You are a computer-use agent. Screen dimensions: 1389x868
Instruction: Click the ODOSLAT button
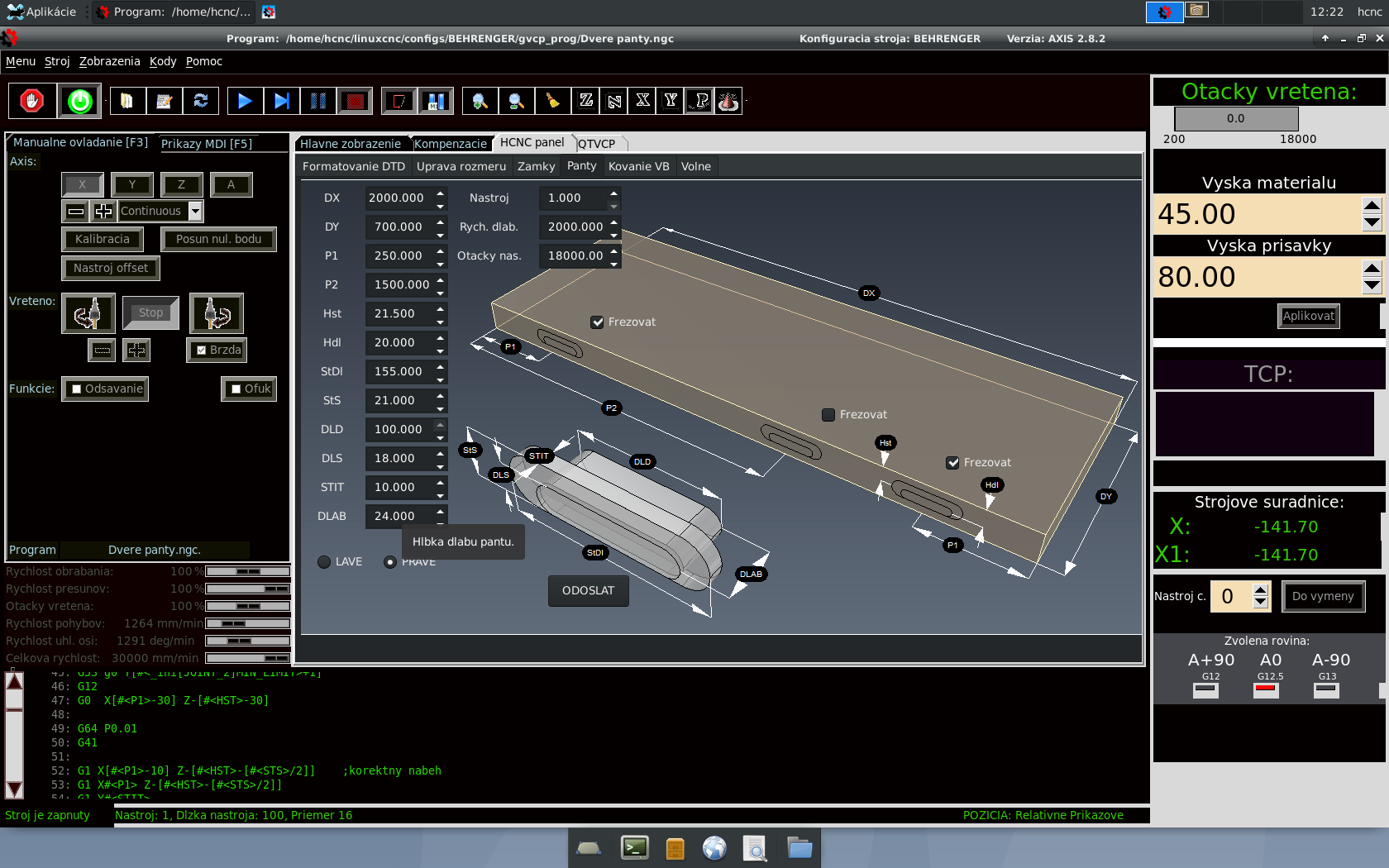tap(588, 590)
